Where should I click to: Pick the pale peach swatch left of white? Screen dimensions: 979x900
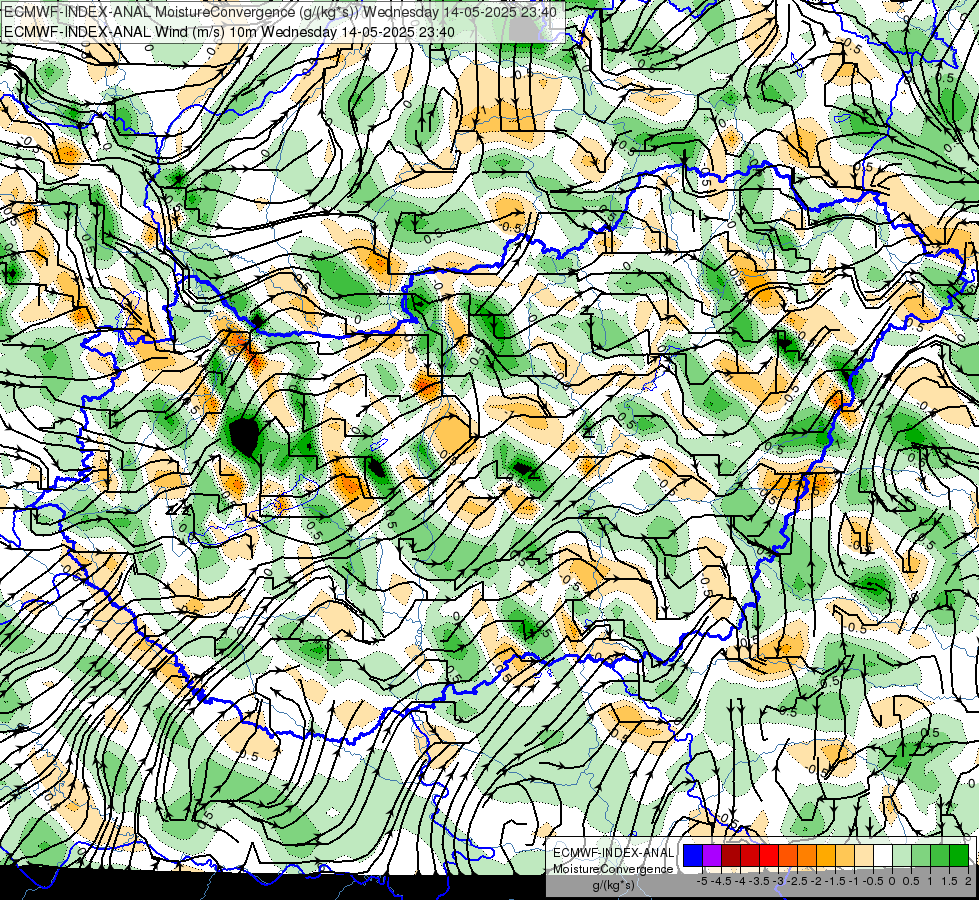click(x=864, y=855)
